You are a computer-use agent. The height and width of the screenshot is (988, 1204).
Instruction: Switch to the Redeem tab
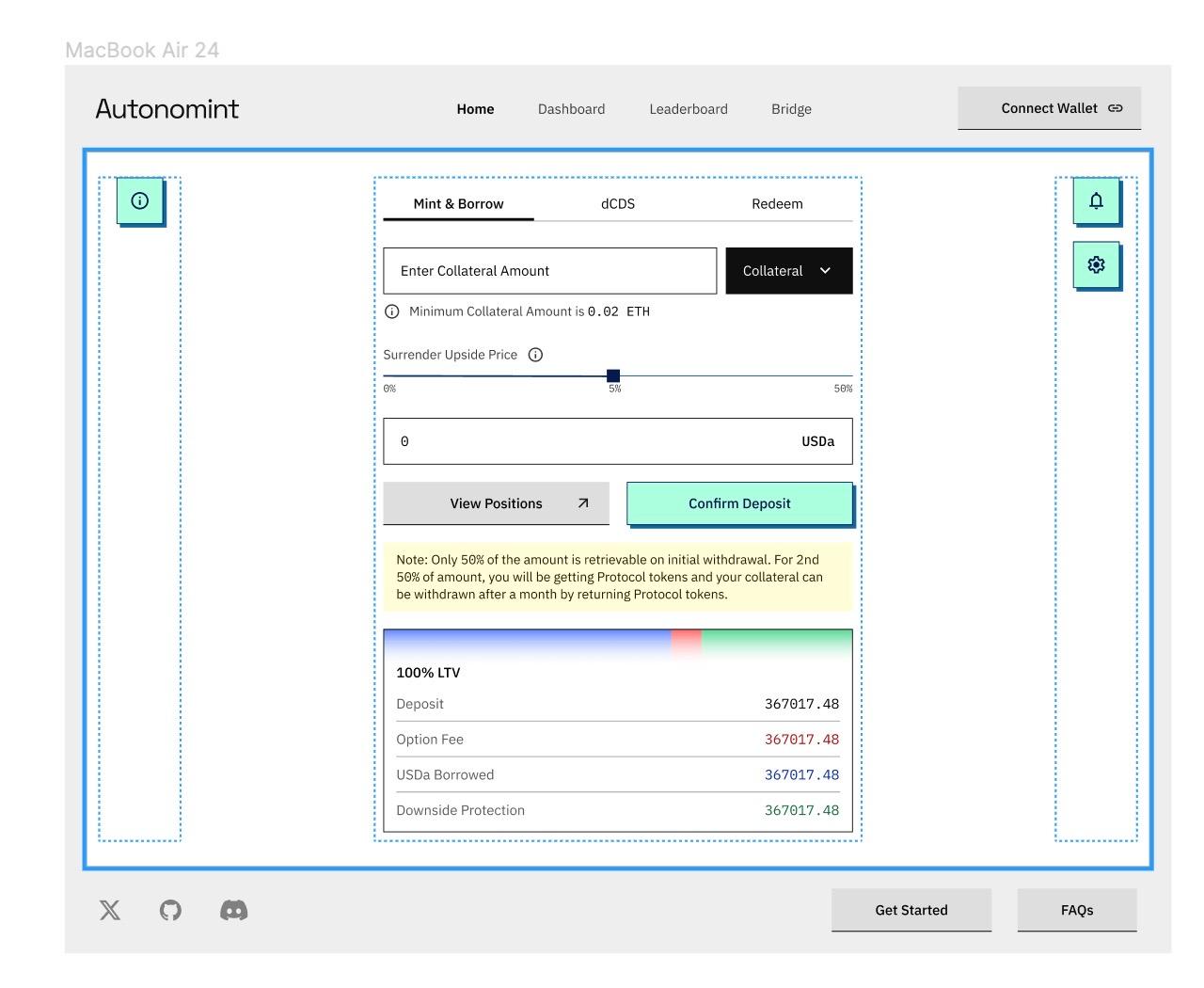(x=777, y=204)
